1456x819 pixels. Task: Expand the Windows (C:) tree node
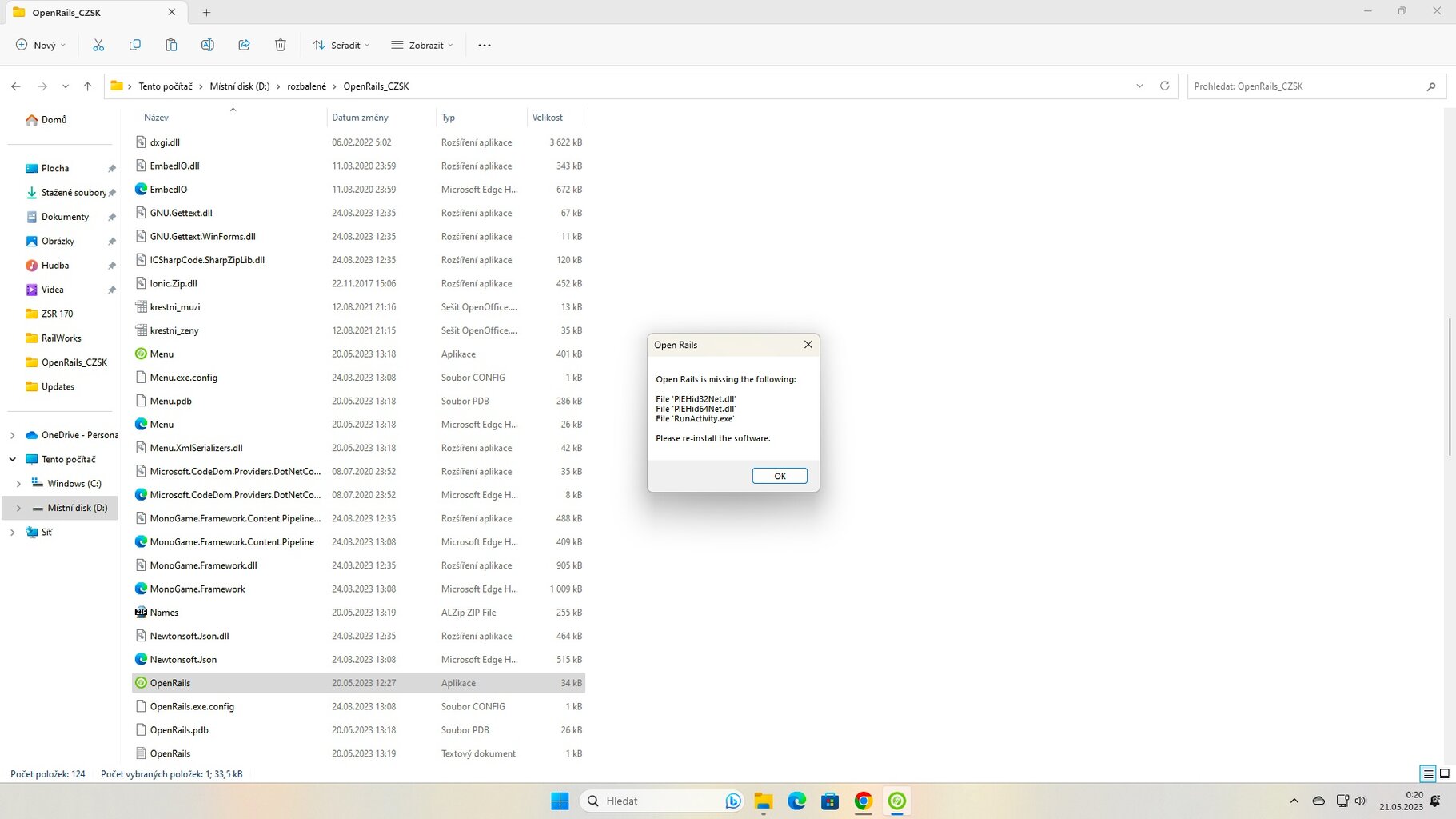18,484
